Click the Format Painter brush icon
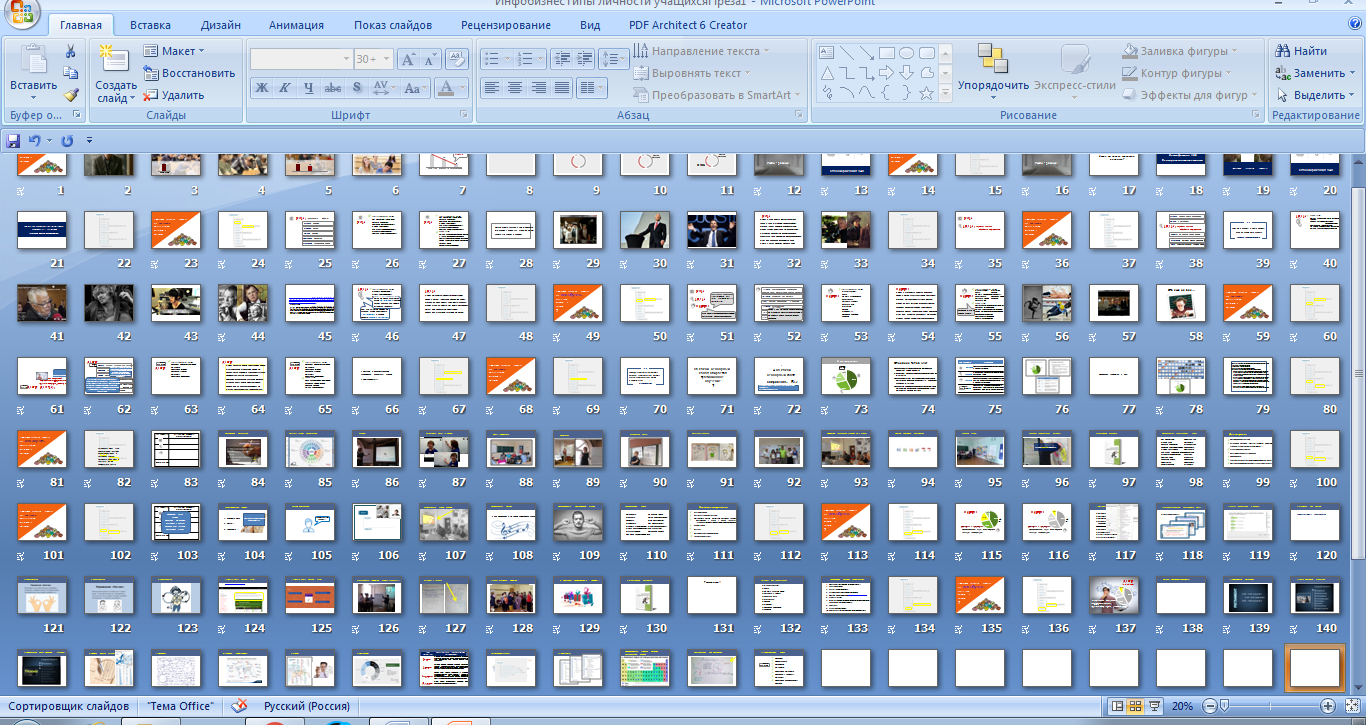The image size is (1366, 725). 71,95
